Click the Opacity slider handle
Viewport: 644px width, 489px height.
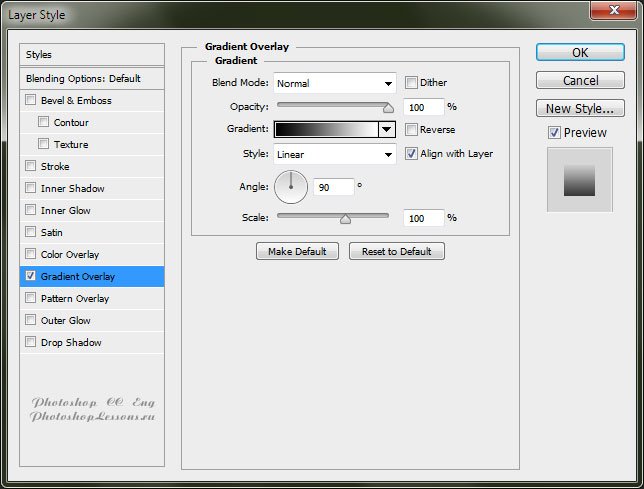(x=388, y=106)
